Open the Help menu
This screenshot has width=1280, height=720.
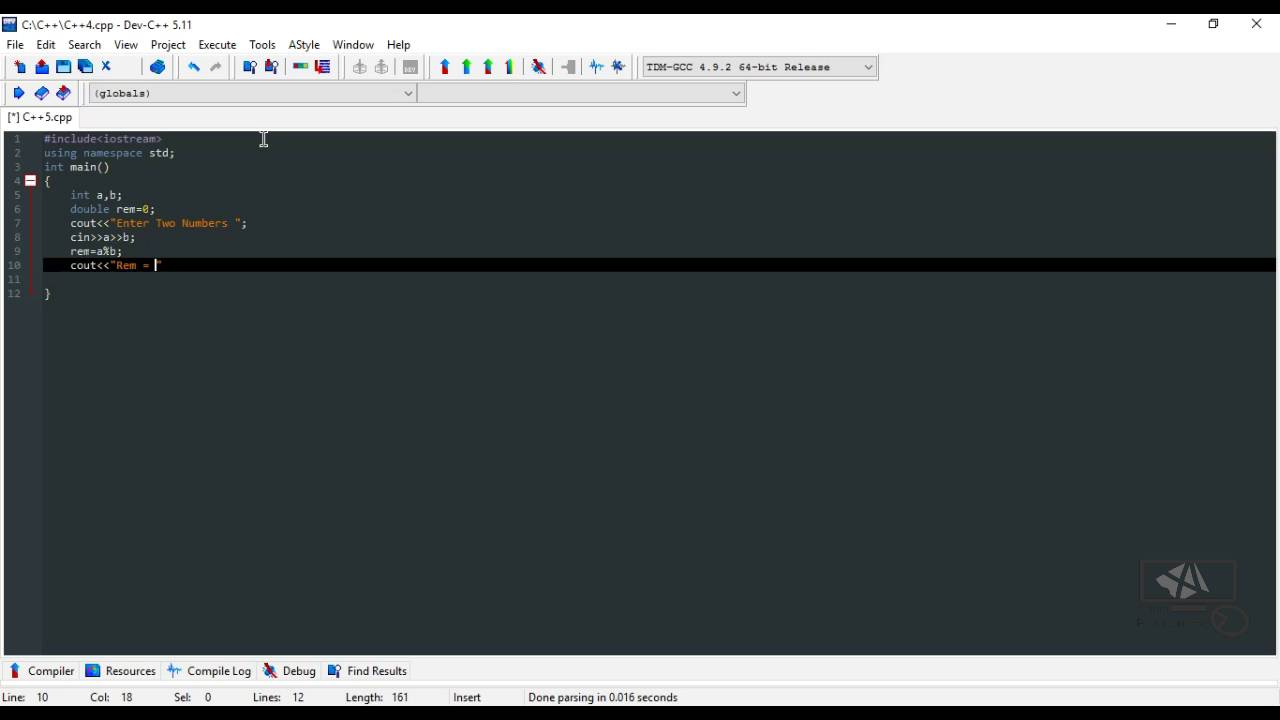[x=399, y=45]
